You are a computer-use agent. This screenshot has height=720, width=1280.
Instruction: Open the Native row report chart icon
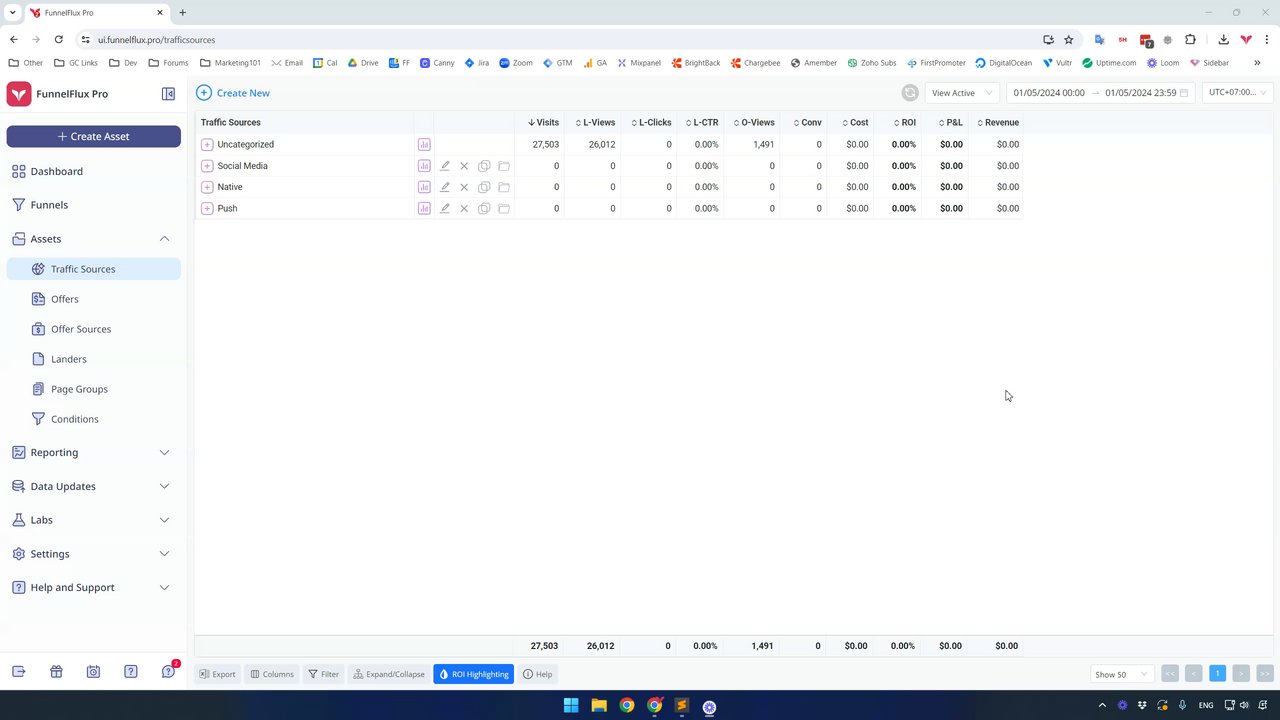coord(424,187)
